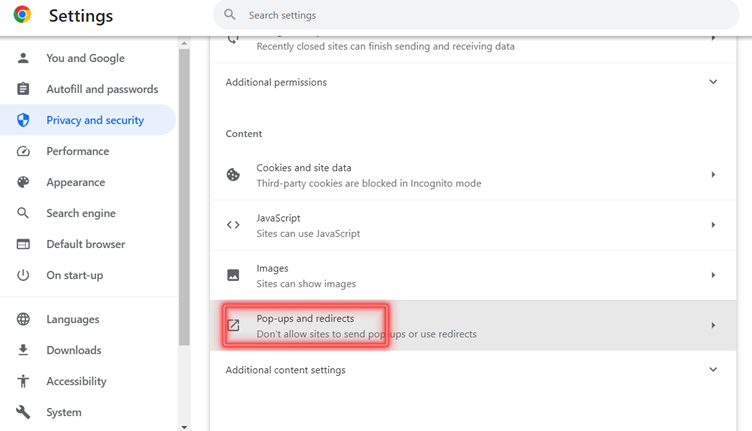Click the Autofill and passwords clipboard icon
The width and height of the screenshot is (752, 431).
pyautogui.click(x=23, y=89)
